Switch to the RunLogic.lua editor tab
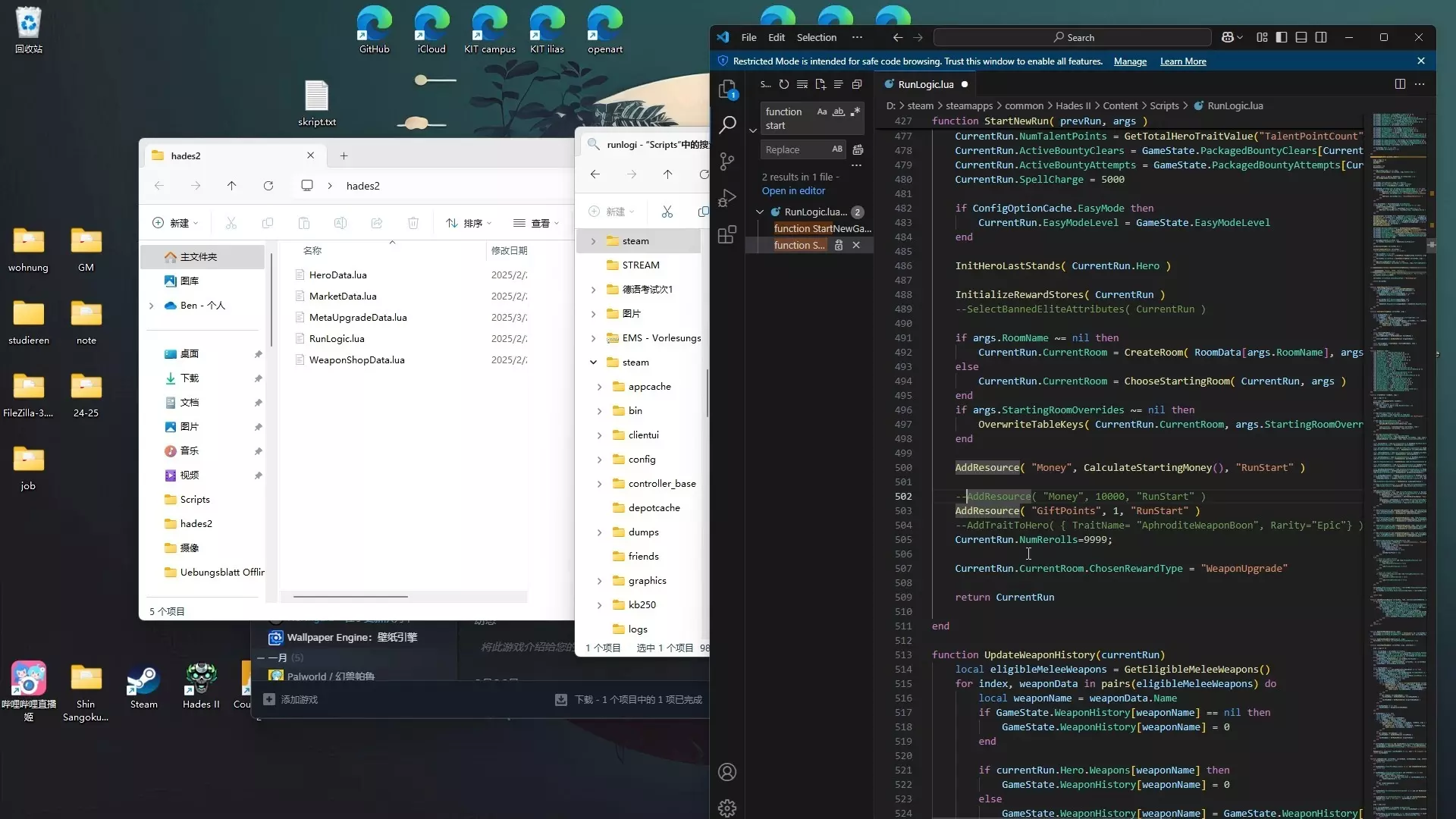Viewport: 1456px width, 819px height. 925,84
